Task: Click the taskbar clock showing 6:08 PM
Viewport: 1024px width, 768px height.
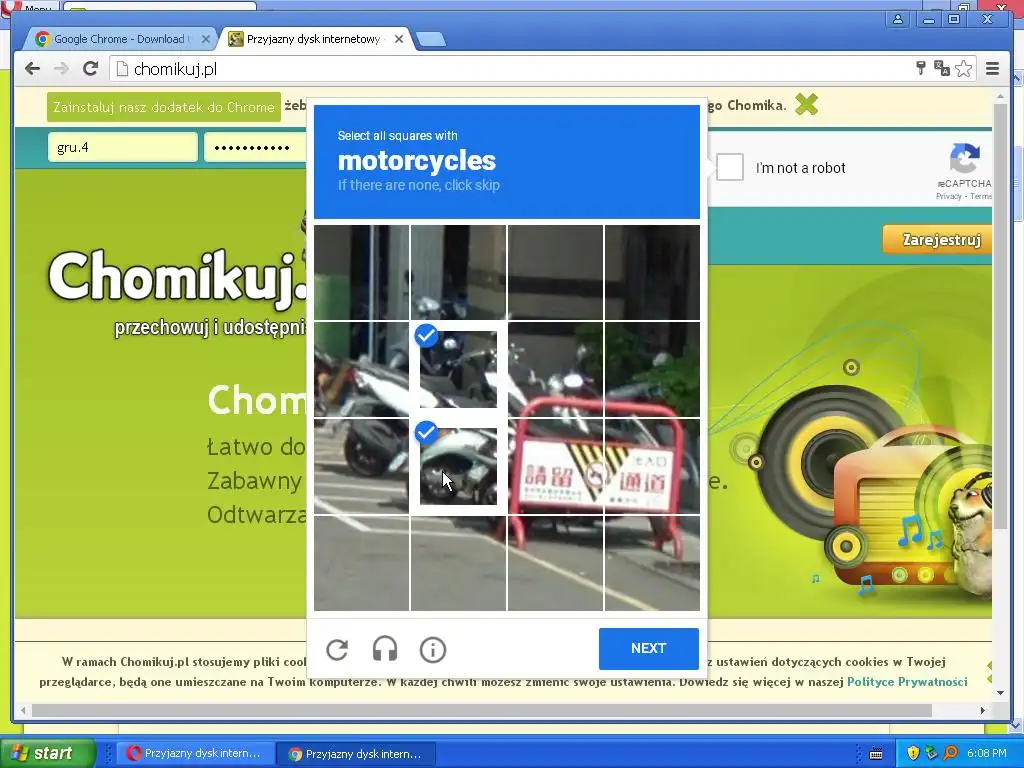Action: point(987,753)
